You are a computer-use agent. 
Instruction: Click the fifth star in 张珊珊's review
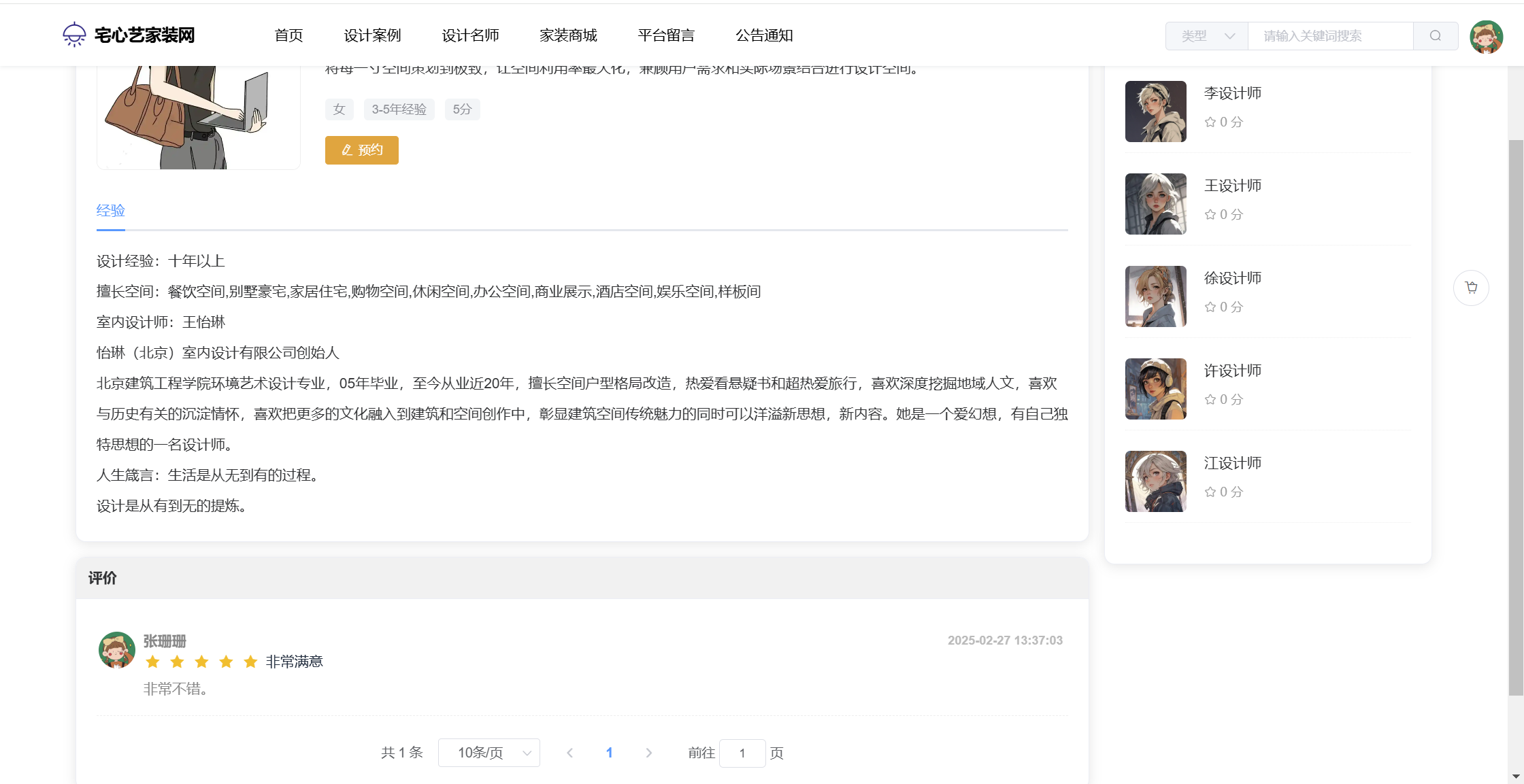[x=250, y=662]
